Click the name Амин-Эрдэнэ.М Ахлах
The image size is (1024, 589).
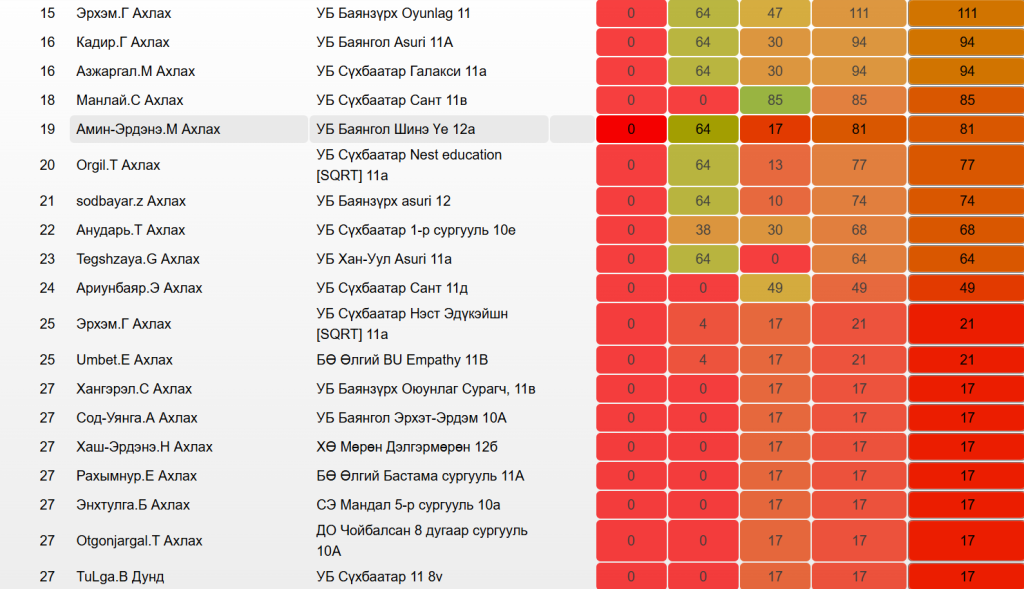(x=148, y=130)
